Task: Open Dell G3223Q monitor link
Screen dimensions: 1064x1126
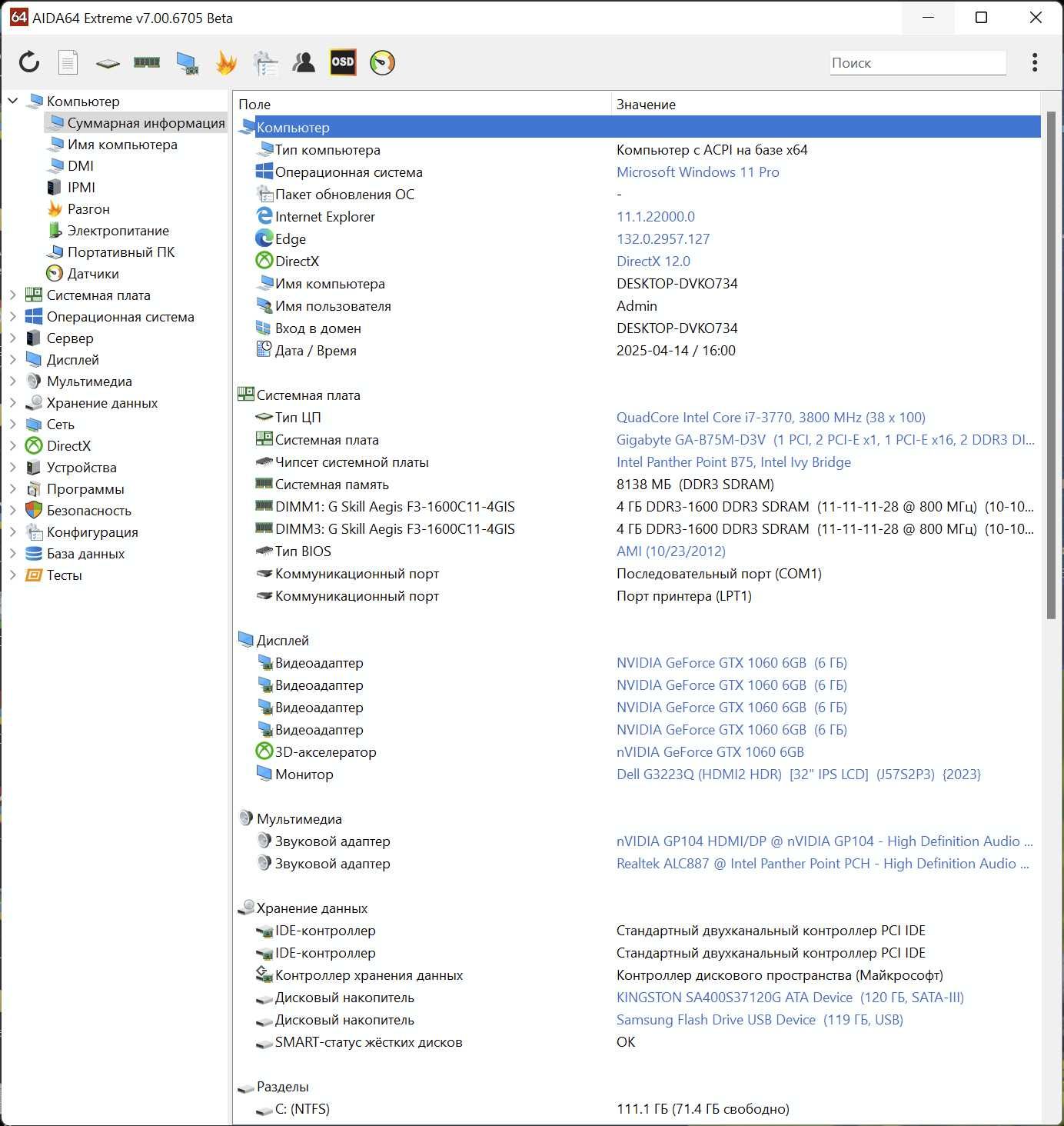Action: [799, 774]
